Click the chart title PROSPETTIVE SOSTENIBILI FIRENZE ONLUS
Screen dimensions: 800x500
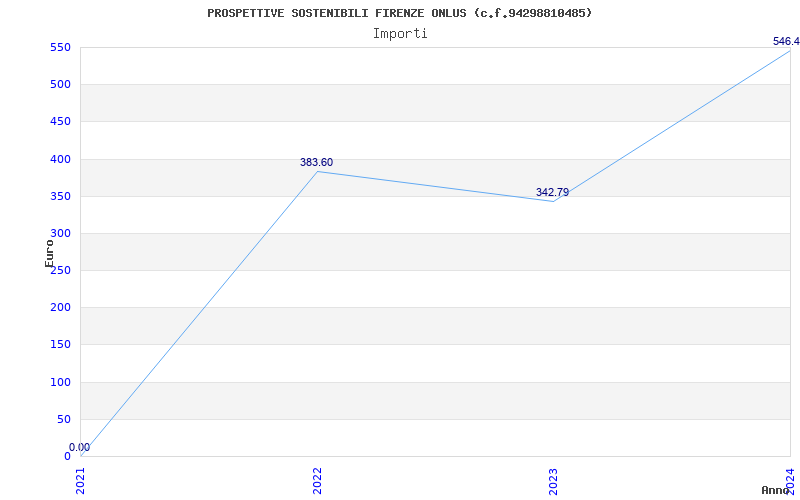point(399,13)
